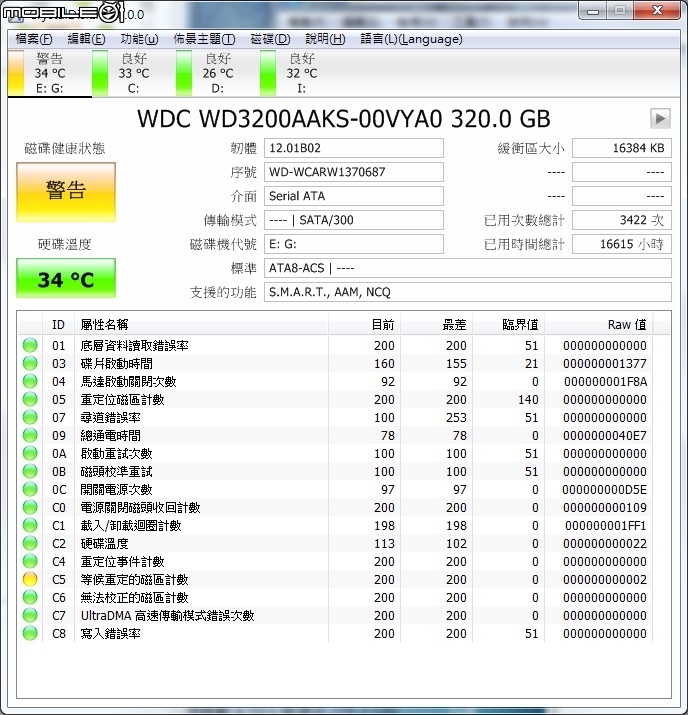Select the UltraDMA 高速傳輸模式錯誤次數 row

tap(335, 616)
